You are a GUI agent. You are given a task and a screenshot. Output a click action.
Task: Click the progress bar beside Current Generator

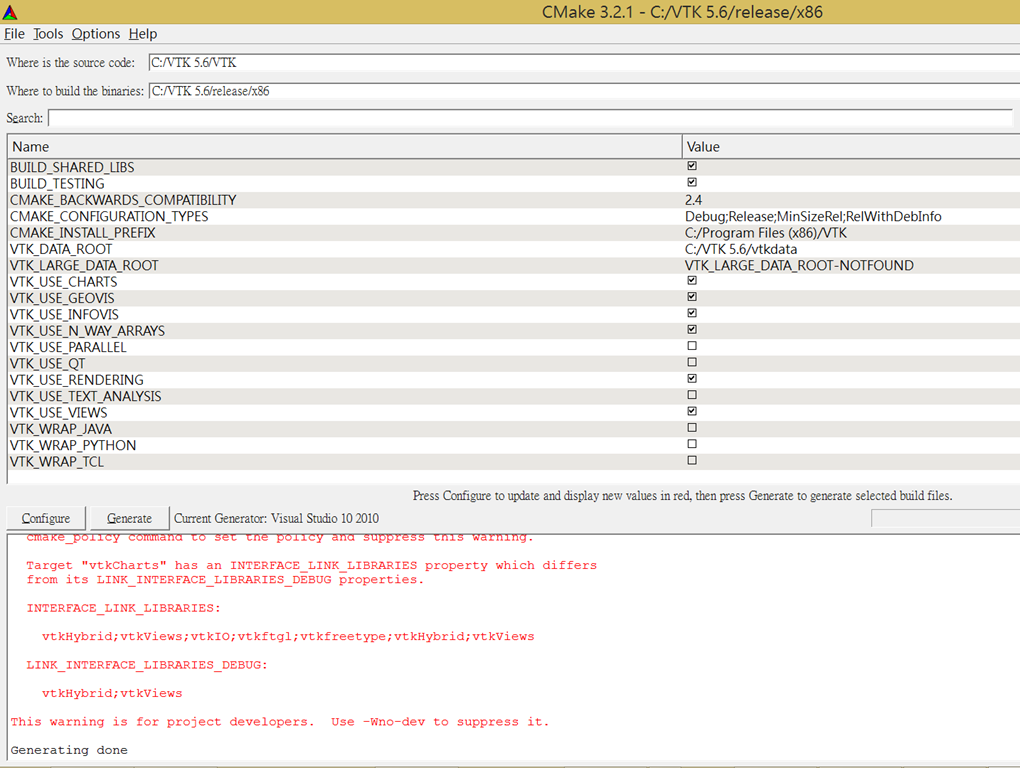945,518
